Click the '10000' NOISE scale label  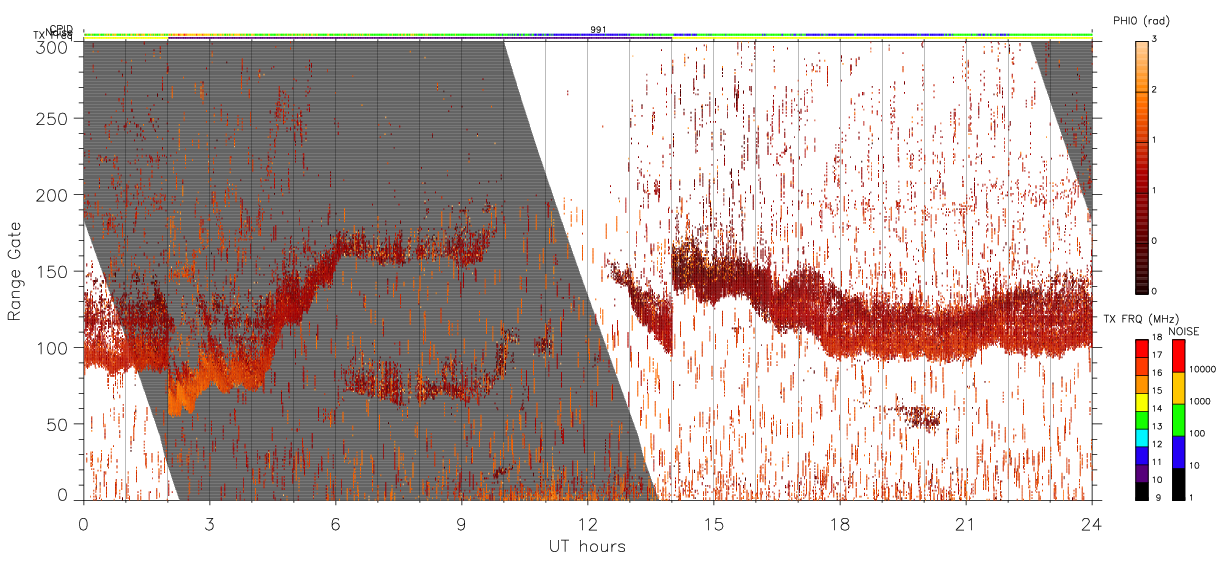click(1201, 370)
